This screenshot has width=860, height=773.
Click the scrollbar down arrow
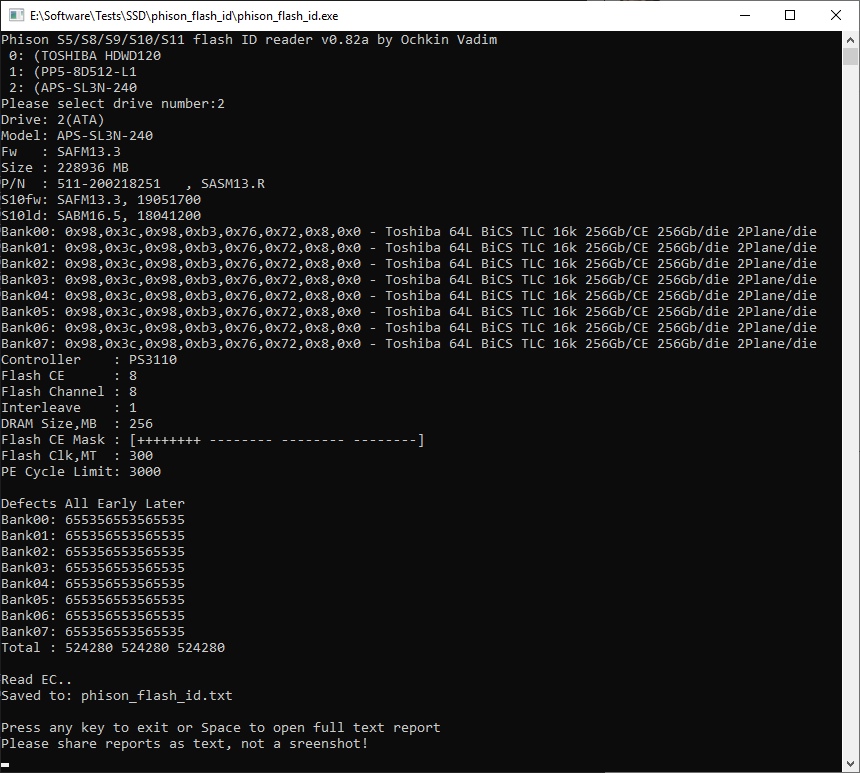pyautogui.click(x=850, y=763)
